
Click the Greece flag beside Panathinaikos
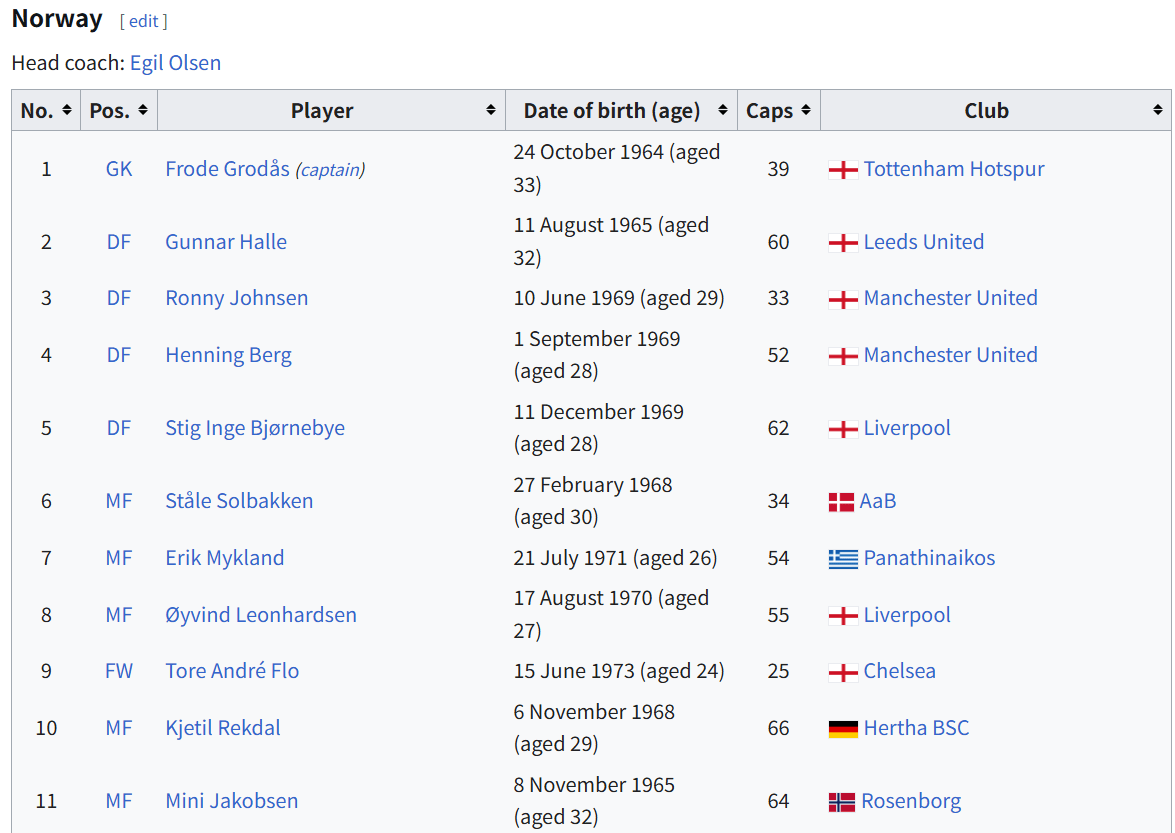coord(843,559)
